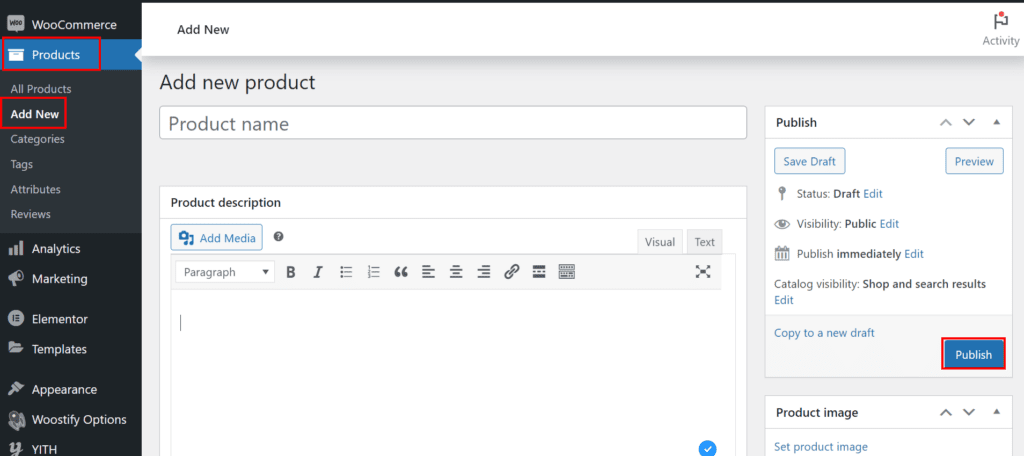
Task: Click the Publish button
Action: tap(973, 355)
